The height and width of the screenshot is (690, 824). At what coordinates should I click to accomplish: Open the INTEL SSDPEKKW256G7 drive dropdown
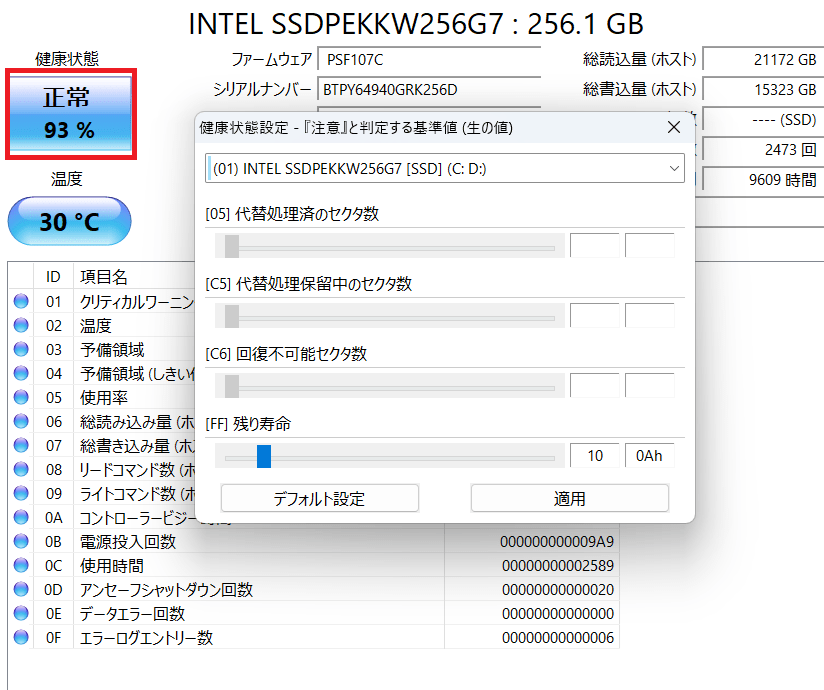444,169
